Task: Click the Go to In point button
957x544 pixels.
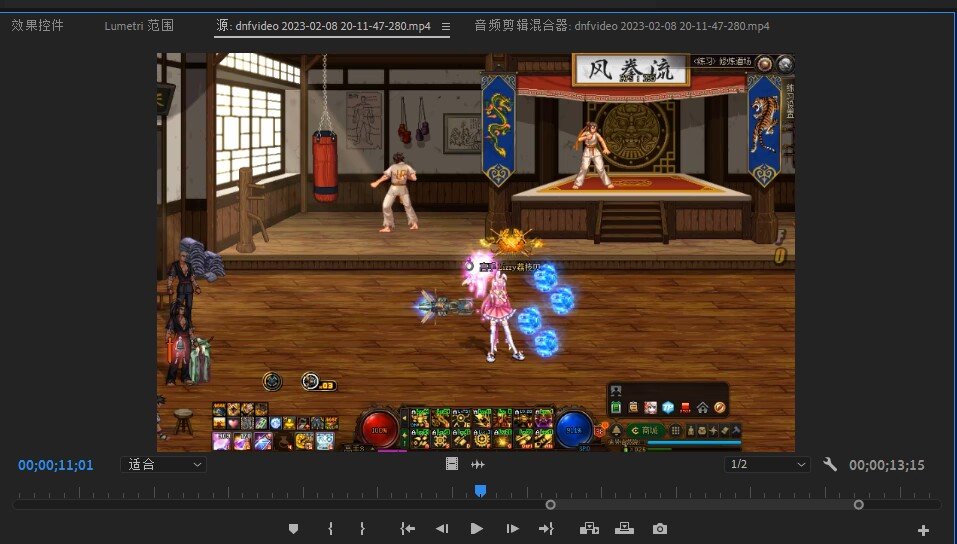Action: pyautogui.click(x=407, y=529)
